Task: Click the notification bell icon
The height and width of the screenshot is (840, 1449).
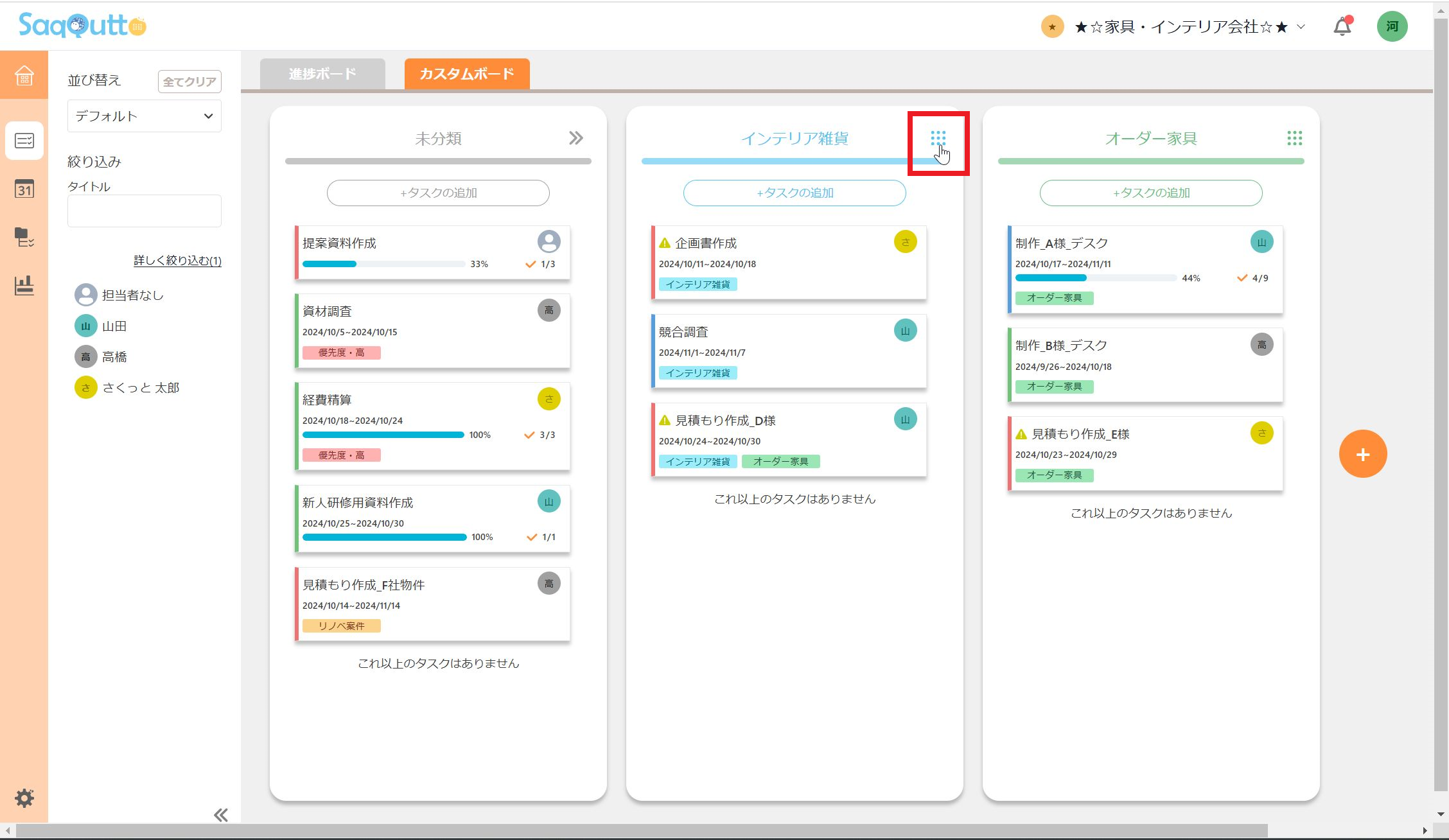Action: coord(1342,26)
